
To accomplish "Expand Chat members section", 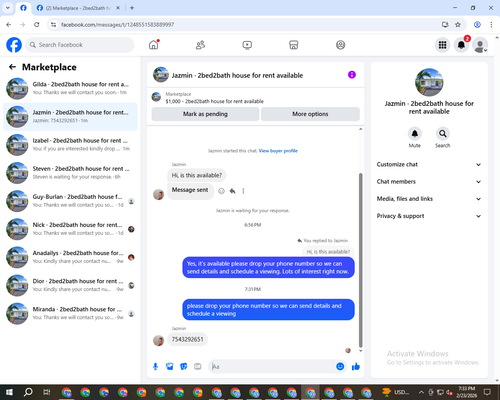I will [x=429, y=182].
